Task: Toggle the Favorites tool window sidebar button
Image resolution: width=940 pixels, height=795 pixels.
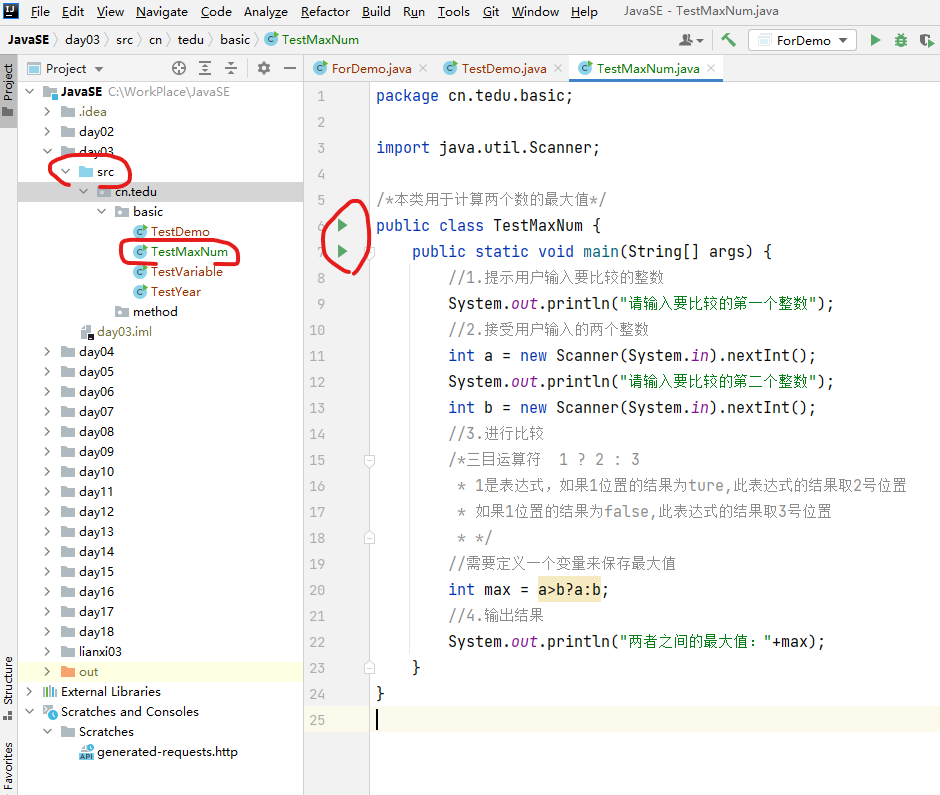Action: click(8, 766)
